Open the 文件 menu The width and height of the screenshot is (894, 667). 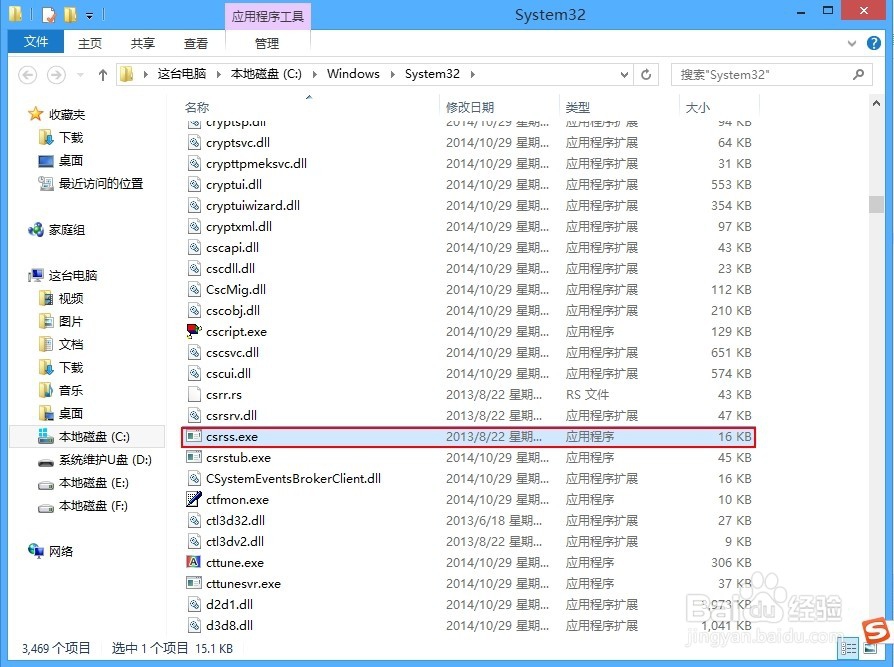(x=35, y=42)
